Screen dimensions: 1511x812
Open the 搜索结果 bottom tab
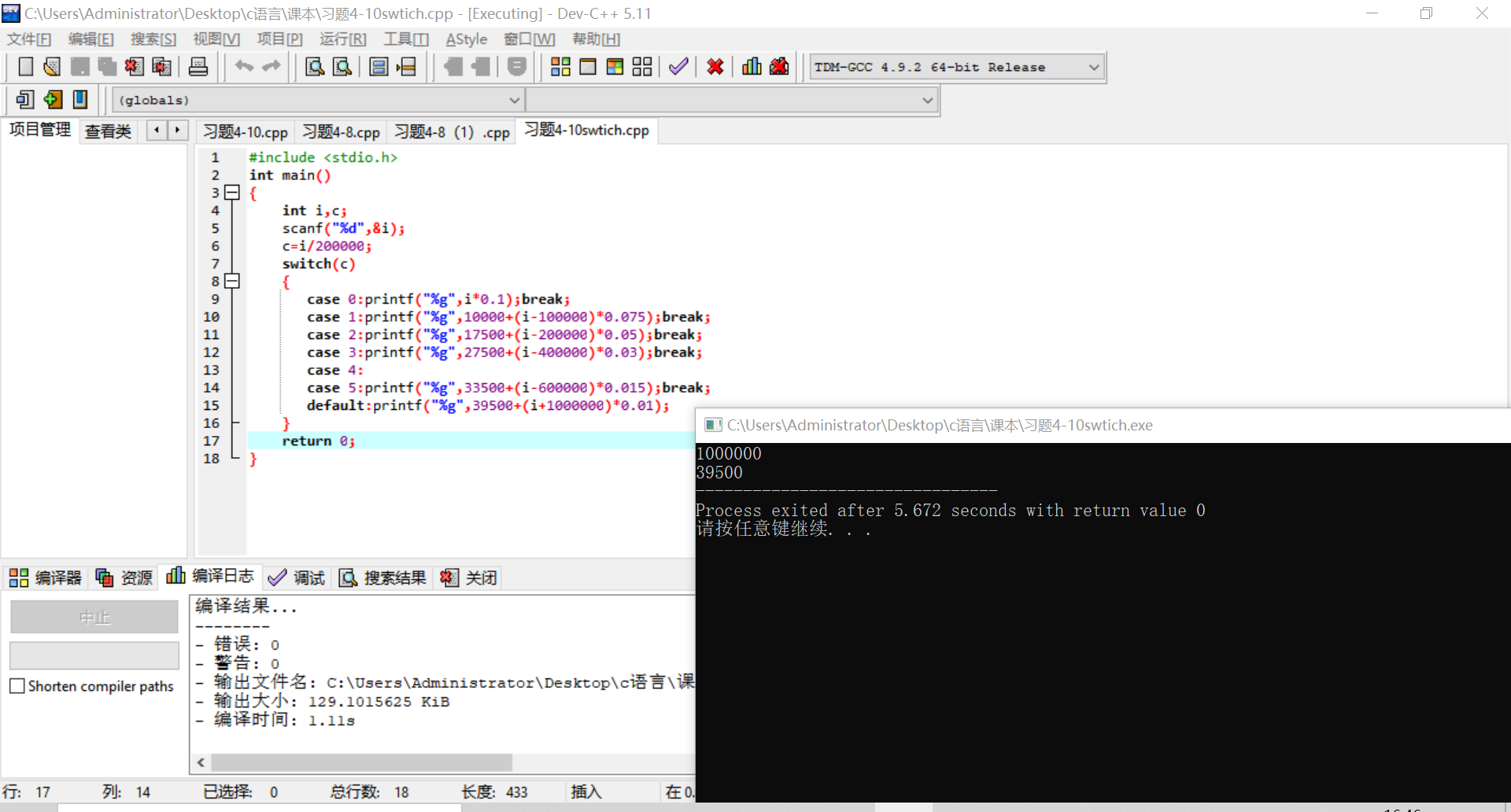pos(383,578)
